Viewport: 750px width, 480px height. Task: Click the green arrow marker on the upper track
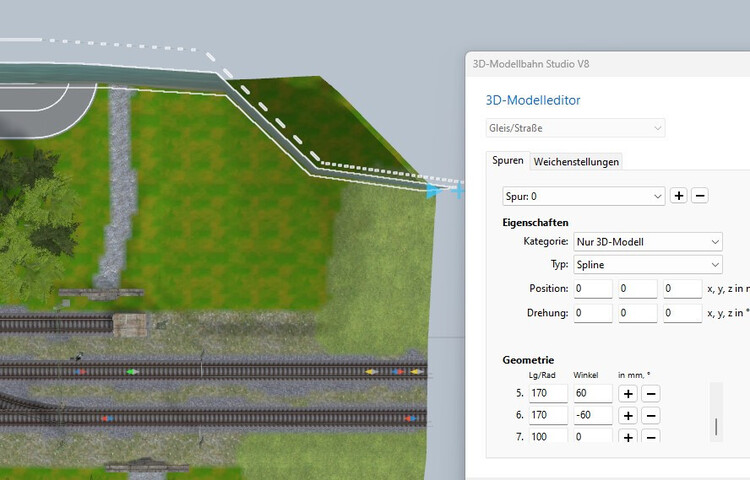(132, 371)
